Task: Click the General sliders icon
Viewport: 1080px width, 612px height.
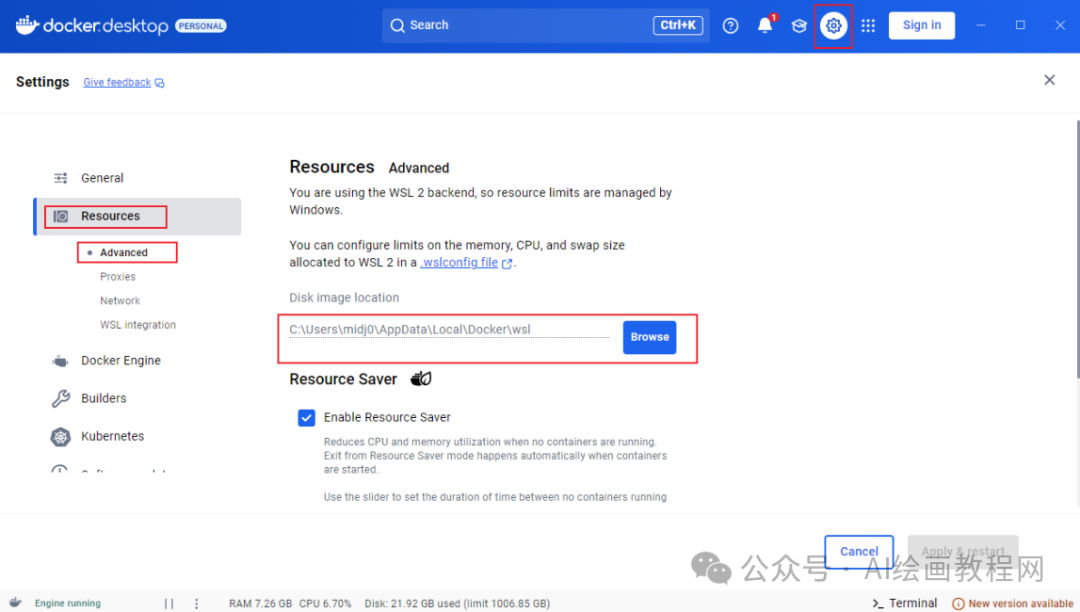Action: [x=61, y=178]
